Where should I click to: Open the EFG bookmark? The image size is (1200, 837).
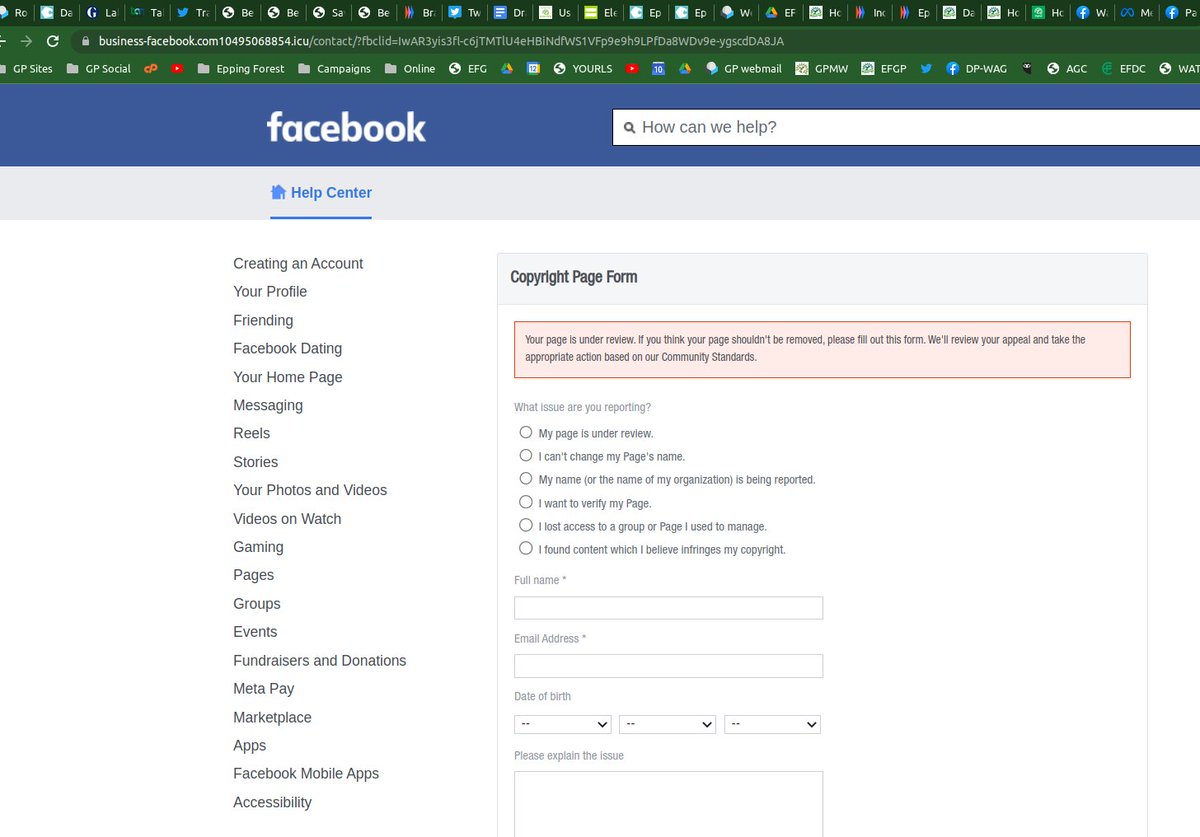[x=467, y=68]
